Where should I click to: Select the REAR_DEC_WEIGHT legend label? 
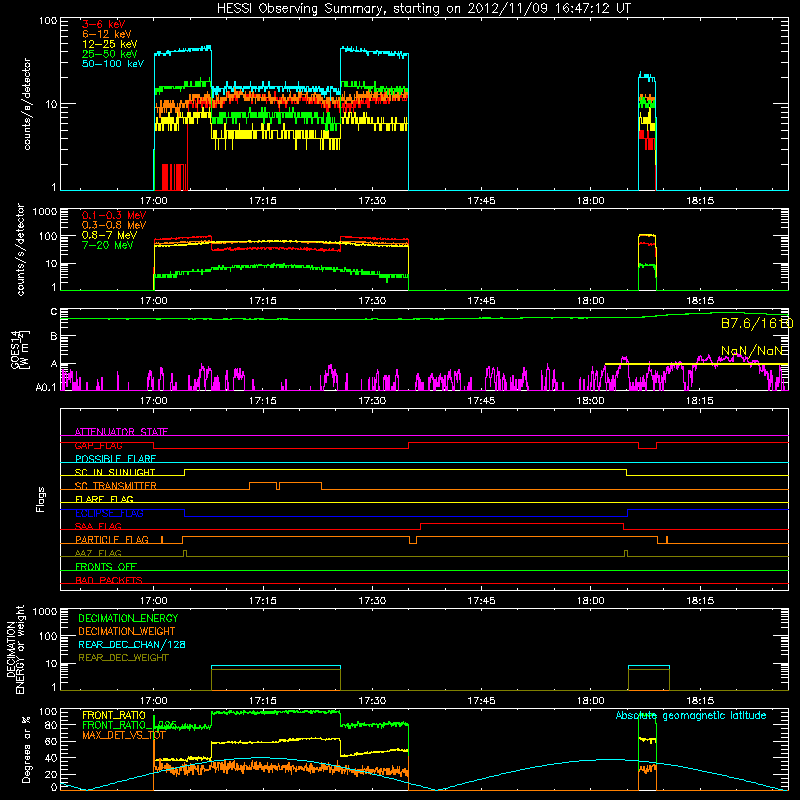pos(123,658)
